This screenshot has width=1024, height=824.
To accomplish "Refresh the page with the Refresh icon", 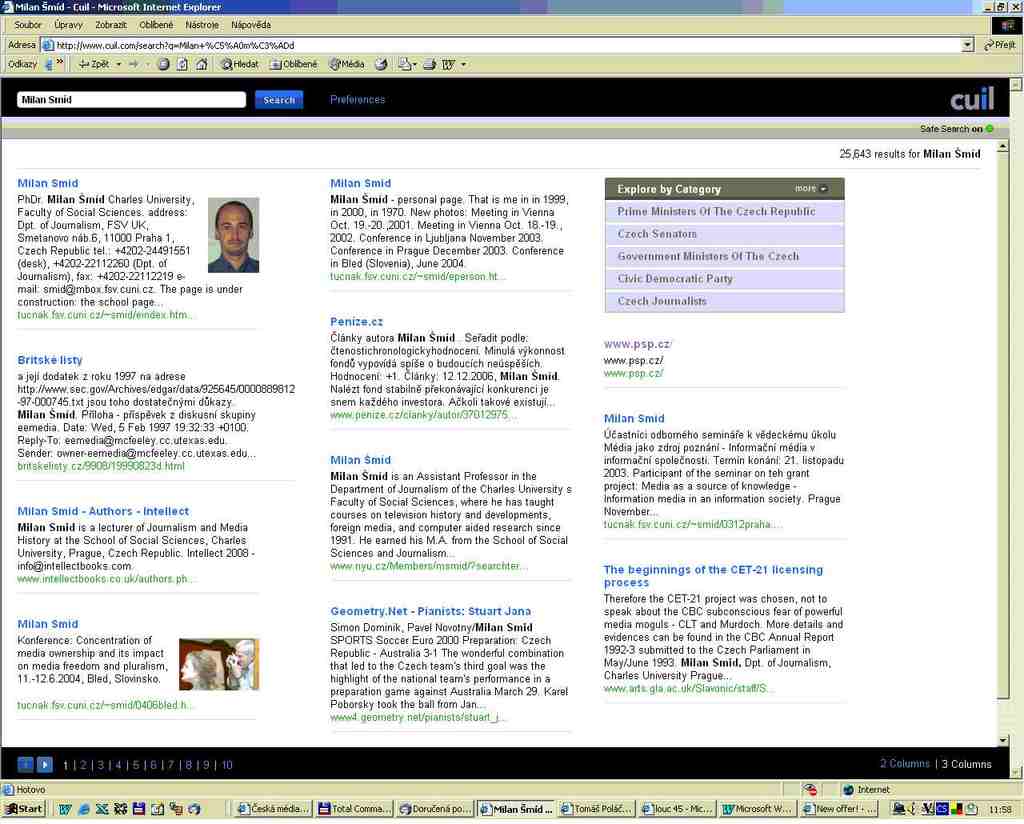I will 182,64.
